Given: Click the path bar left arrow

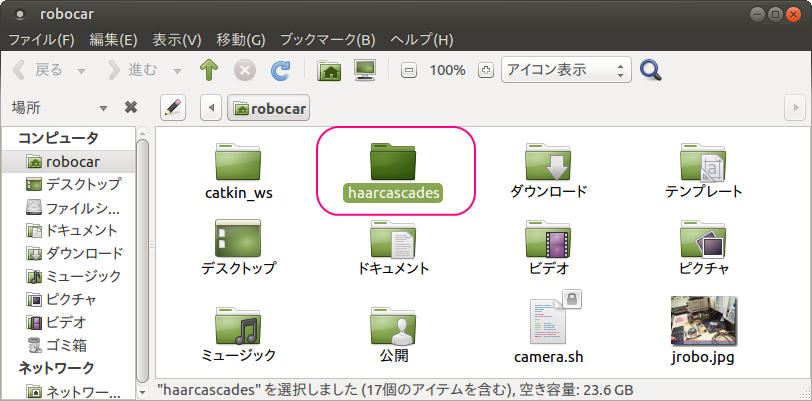Looking at the screenshot, I should coord(211,108).
